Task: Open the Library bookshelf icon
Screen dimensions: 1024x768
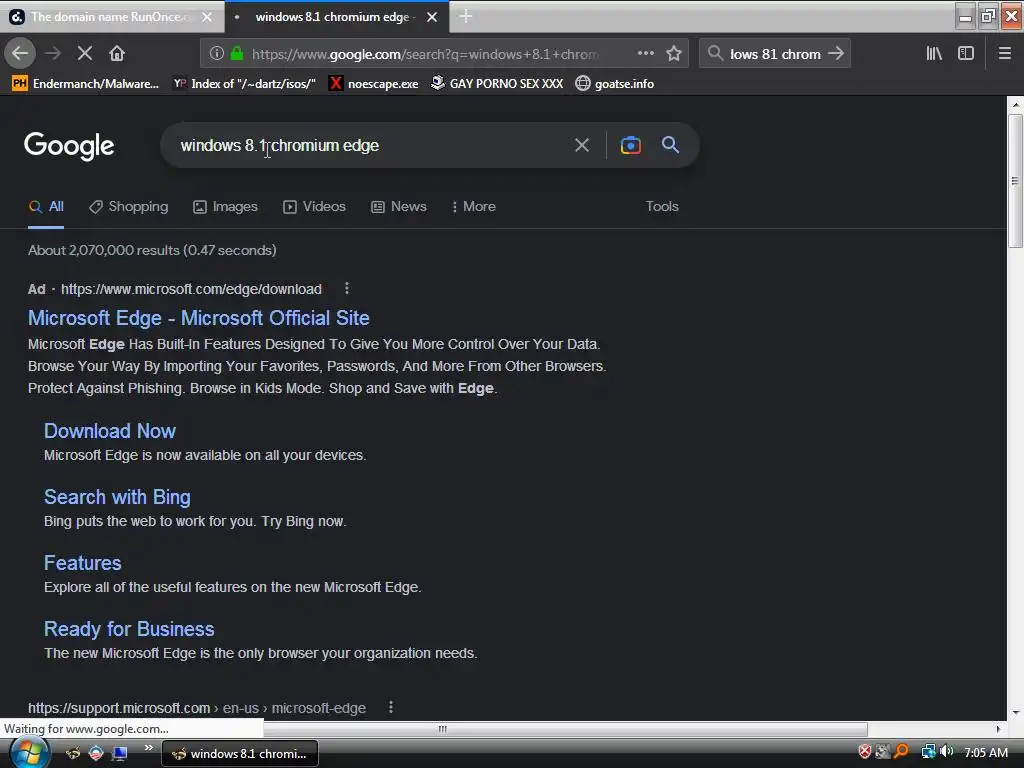Action: 934,54
